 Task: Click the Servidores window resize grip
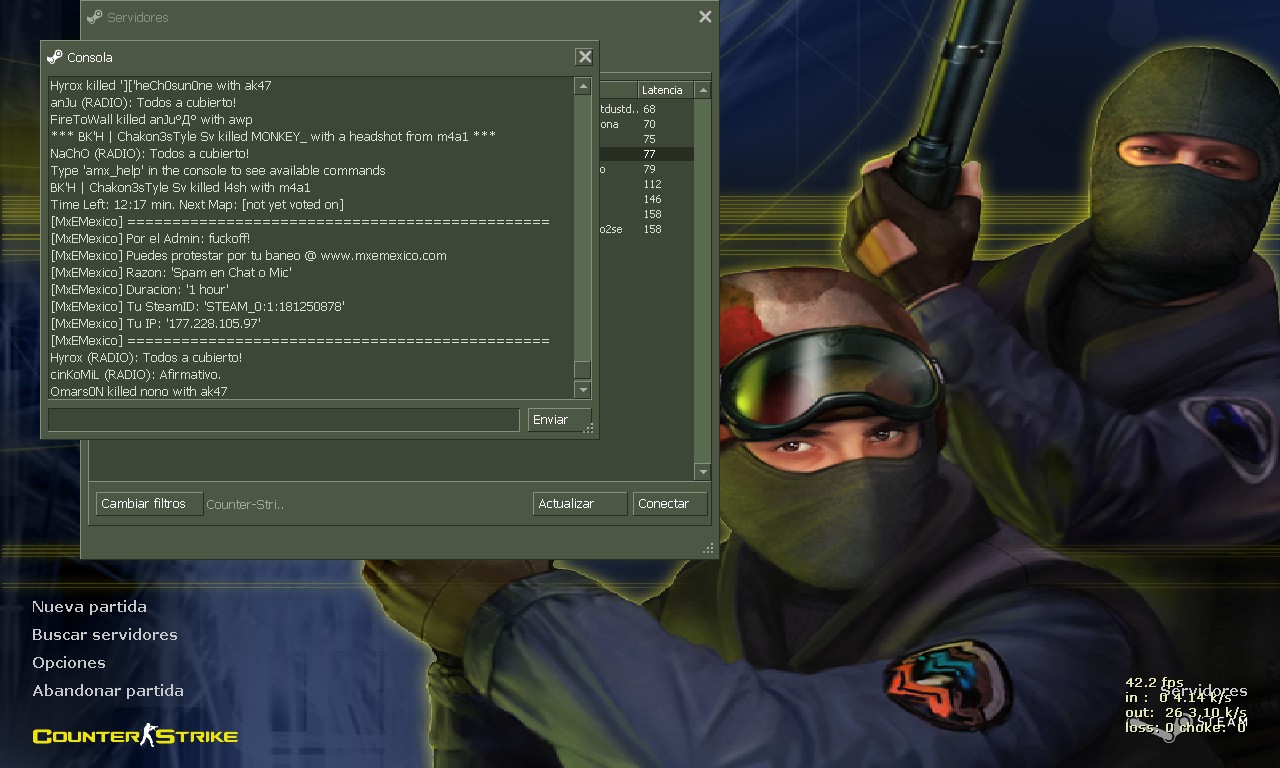pos(709,549)
